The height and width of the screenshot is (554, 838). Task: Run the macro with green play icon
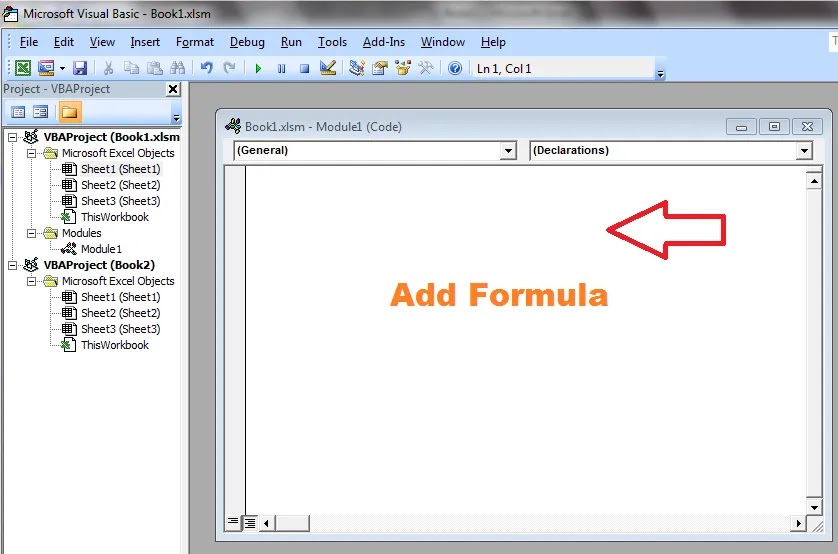point(258,68)
